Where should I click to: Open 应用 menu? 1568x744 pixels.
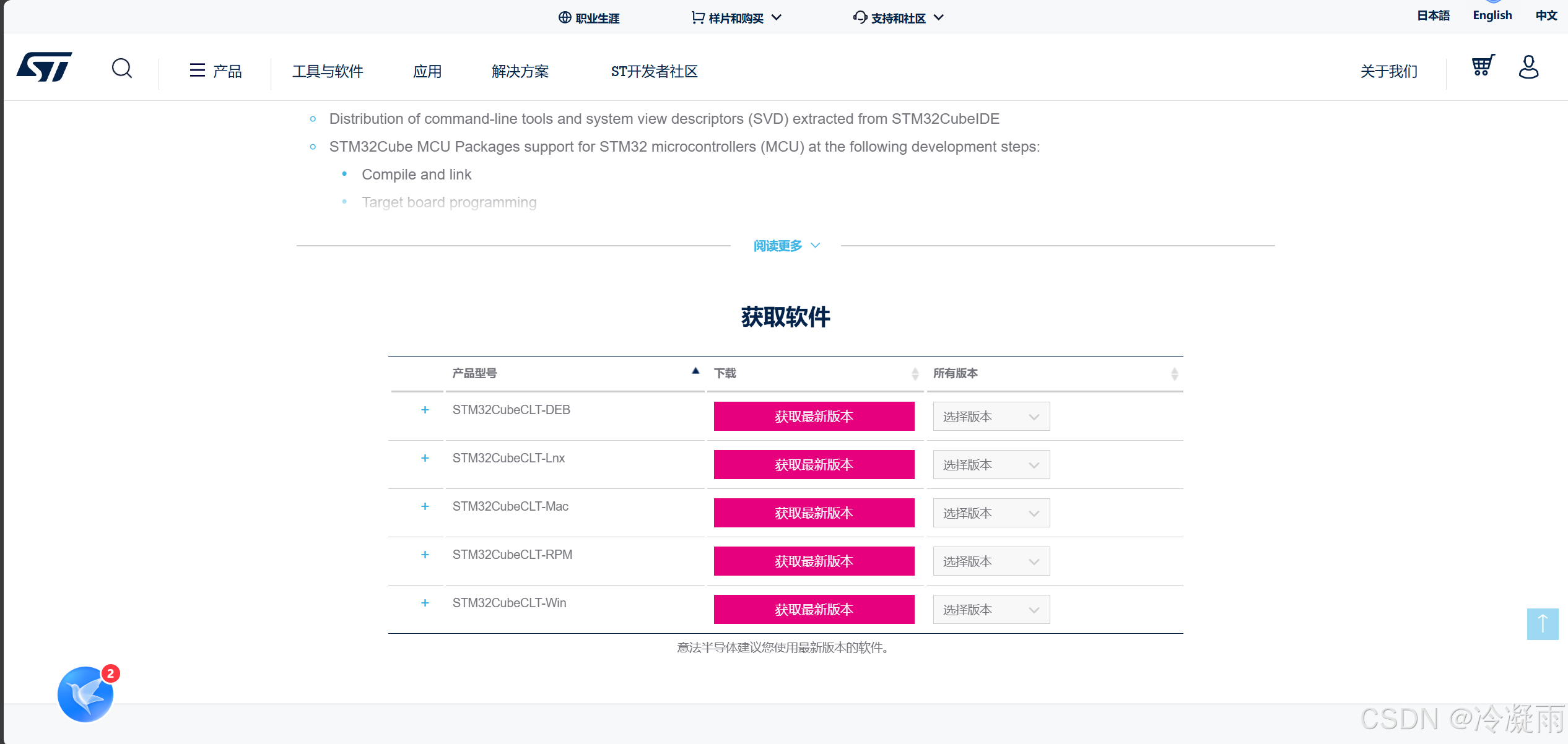(x=427, y=71)
